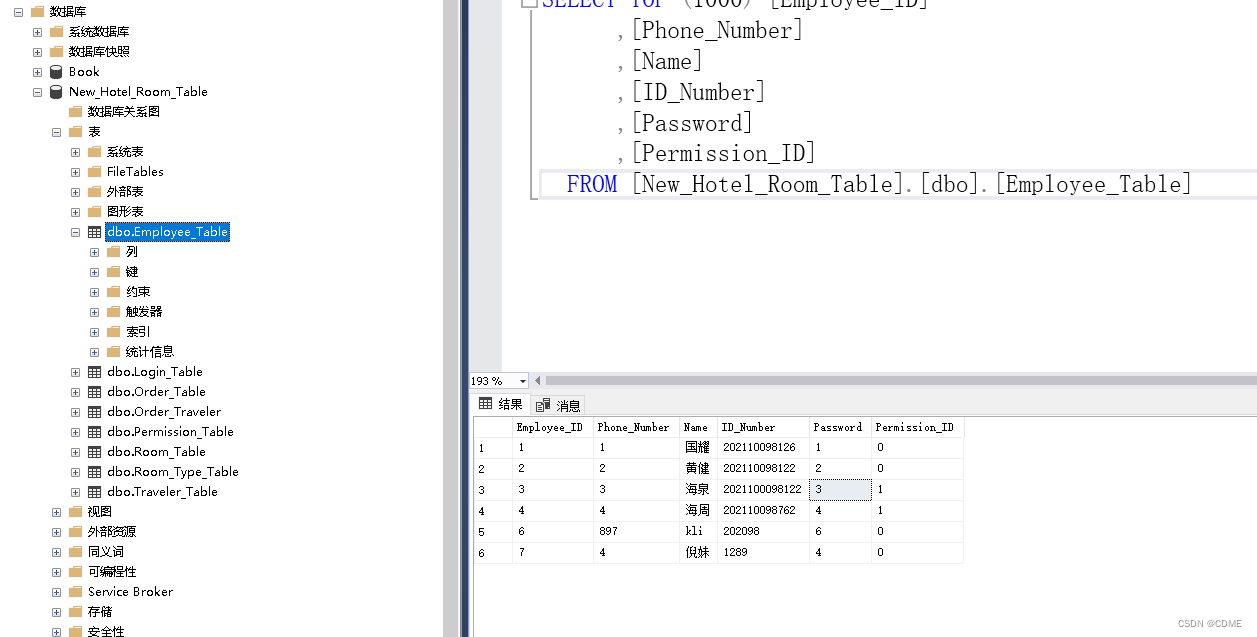This screenshot has width=1257, height=637.
Task: Collapse the New_Hotel_Room_Table database node
Action: click(38, 92)
